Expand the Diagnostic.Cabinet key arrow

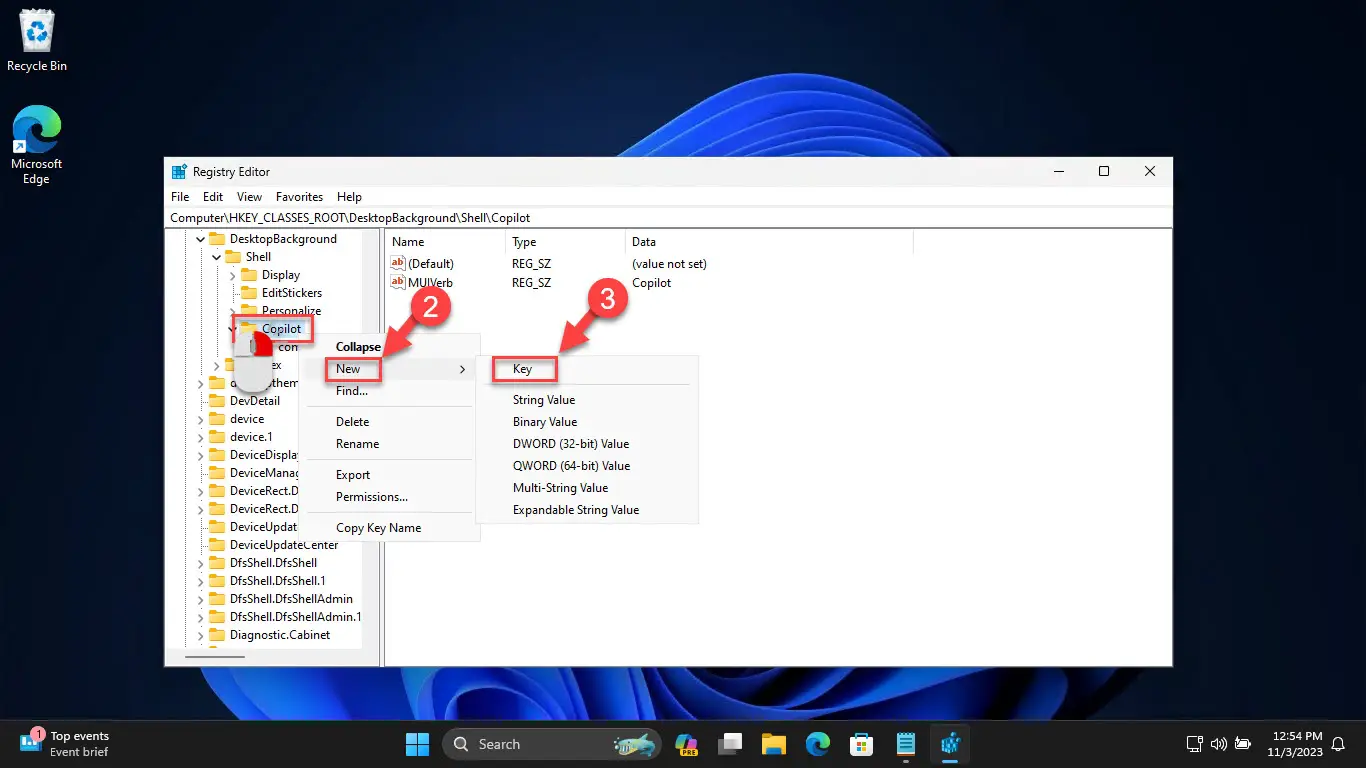click(200, 635)
